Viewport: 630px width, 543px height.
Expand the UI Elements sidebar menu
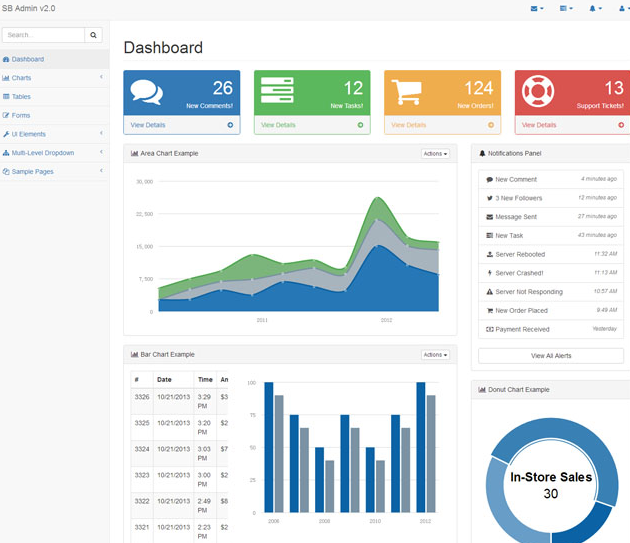coord(54,134)
